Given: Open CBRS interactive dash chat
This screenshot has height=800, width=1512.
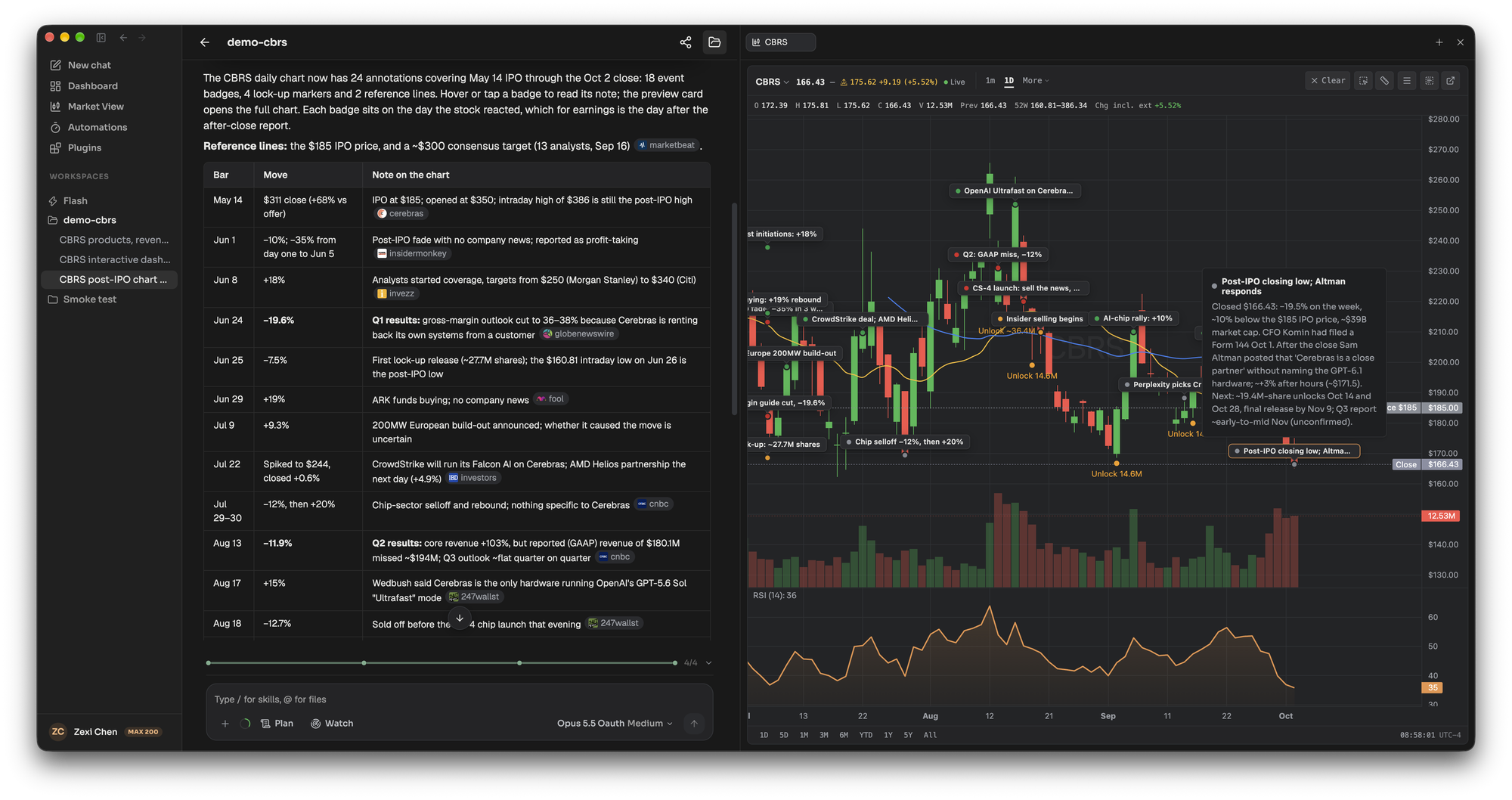Looking at the screenshot, I should [x=114, y=259].
